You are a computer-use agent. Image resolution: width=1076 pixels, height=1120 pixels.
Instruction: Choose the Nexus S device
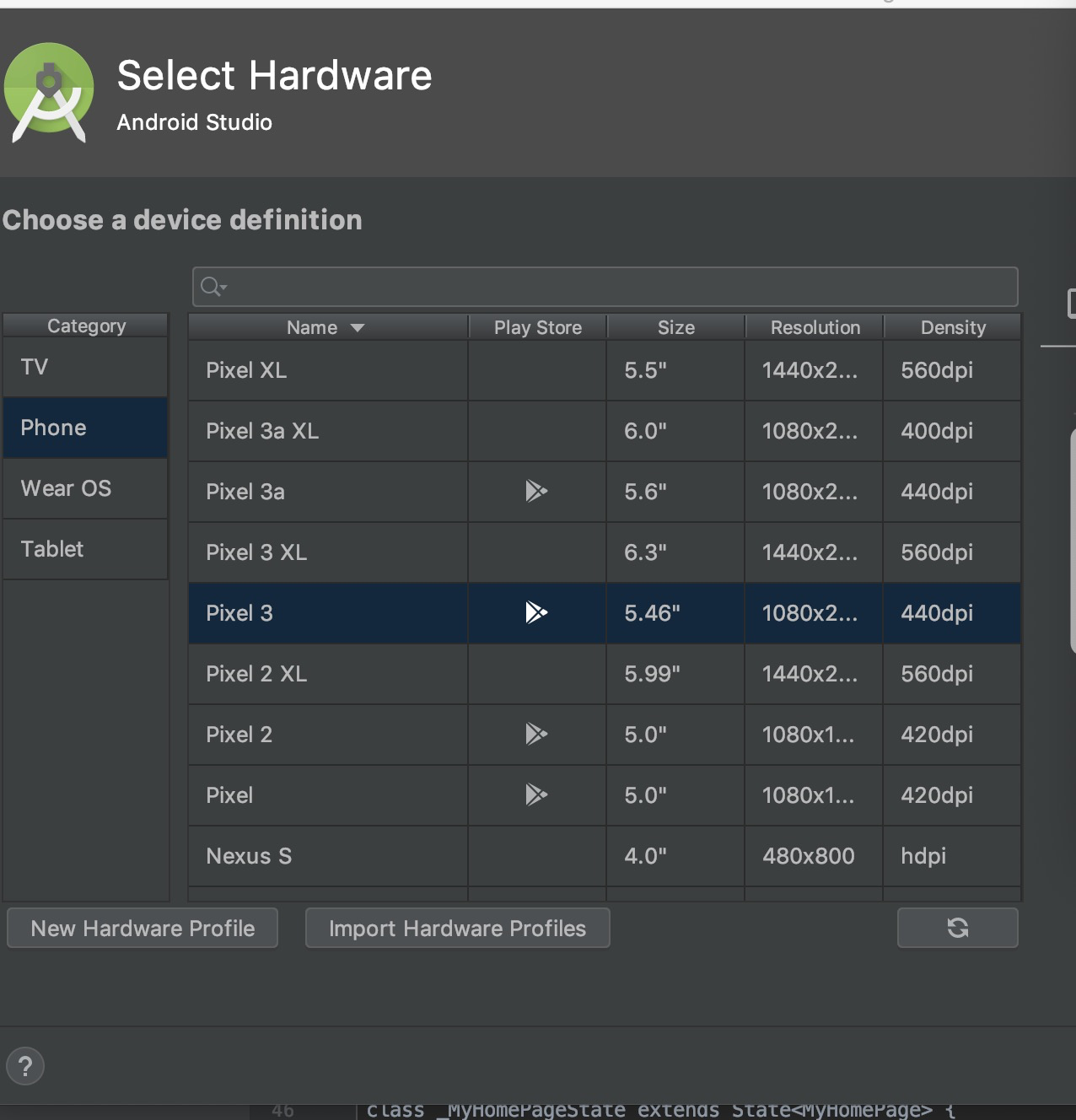[x=327, y=856]
